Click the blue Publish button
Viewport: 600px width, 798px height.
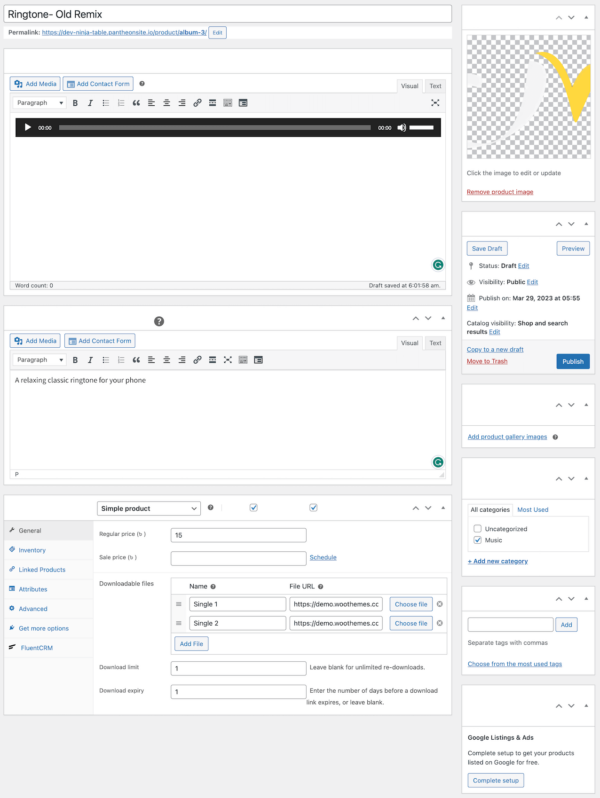[x=572, y=361]
